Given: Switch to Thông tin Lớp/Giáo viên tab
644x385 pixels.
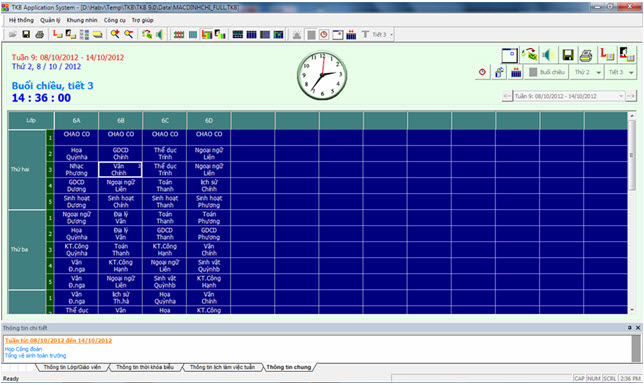Looking at the screenshot, I should (x=72, y=367).
